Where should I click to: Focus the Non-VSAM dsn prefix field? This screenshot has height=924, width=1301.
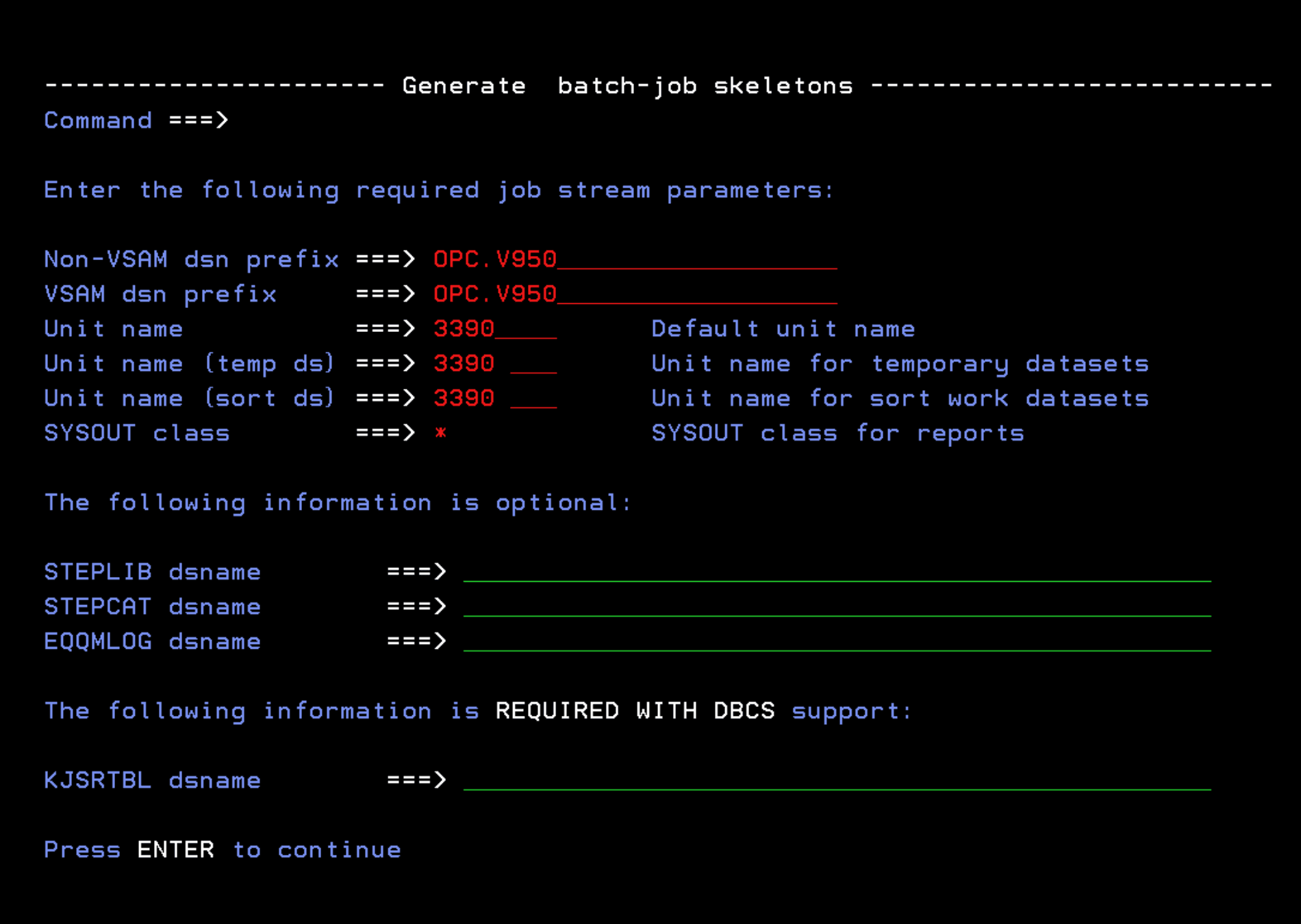click(x=633, y=259)
